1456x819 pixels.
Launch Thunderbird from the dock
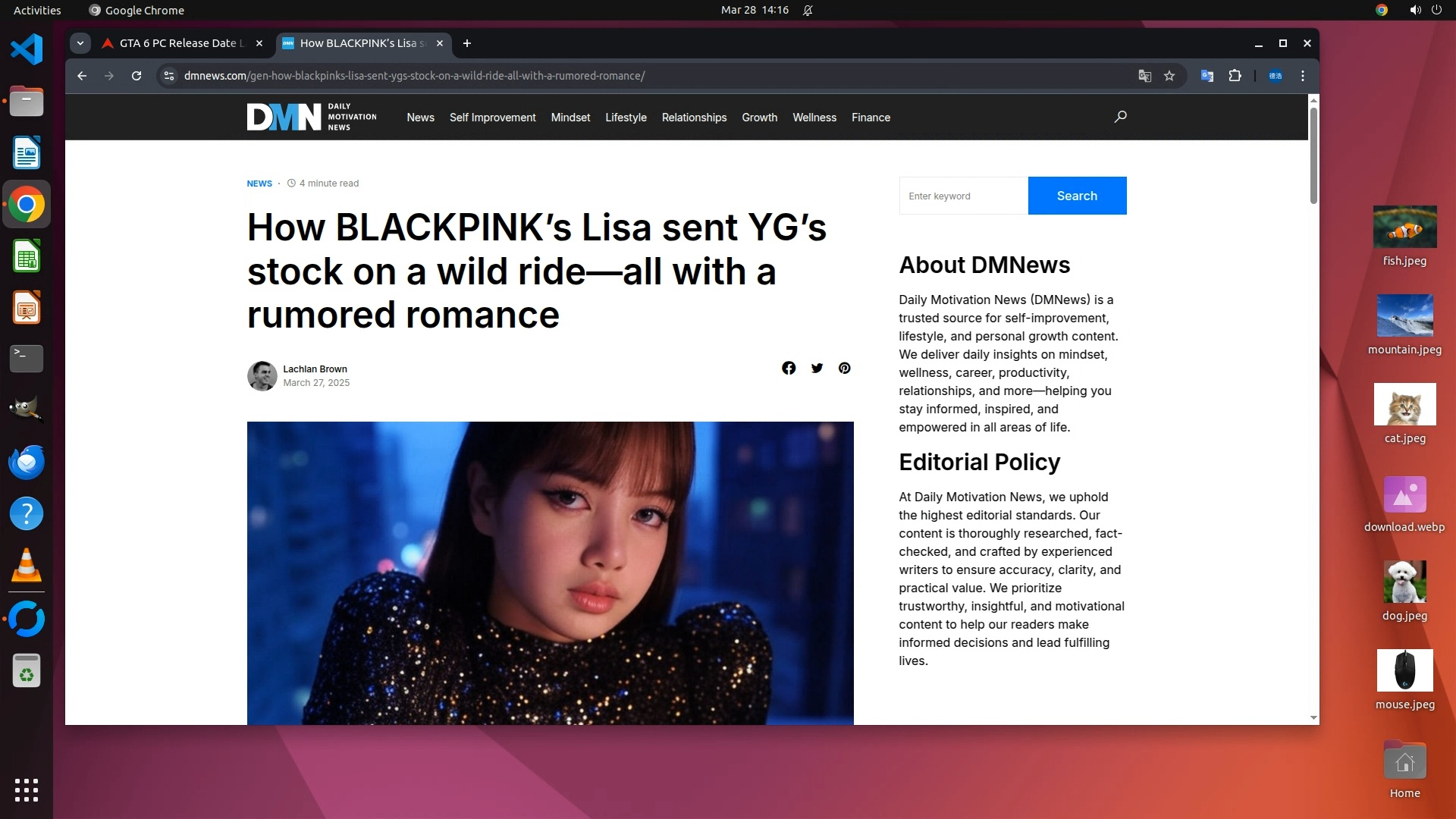tap(27, 462)
